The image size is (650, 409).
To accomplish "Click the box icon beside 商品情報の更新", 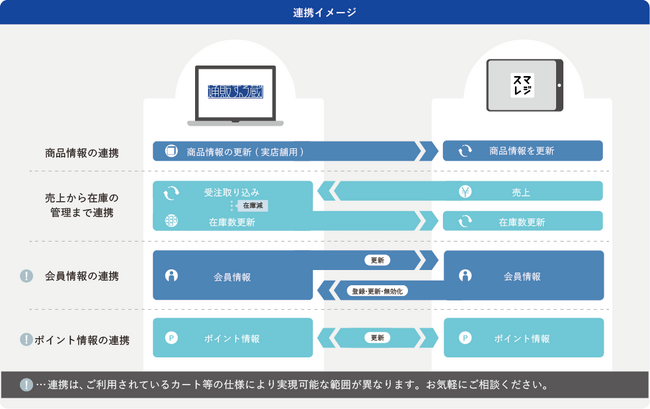I will pos(170,151).
